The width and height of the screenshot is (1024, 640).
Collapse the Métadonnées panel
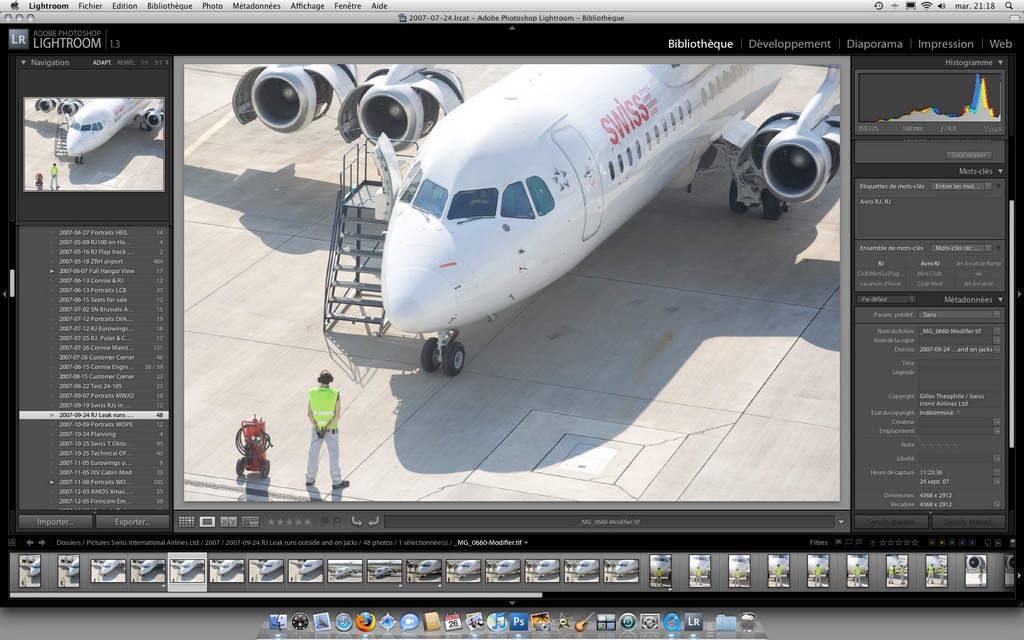(x=1000, y=300)
